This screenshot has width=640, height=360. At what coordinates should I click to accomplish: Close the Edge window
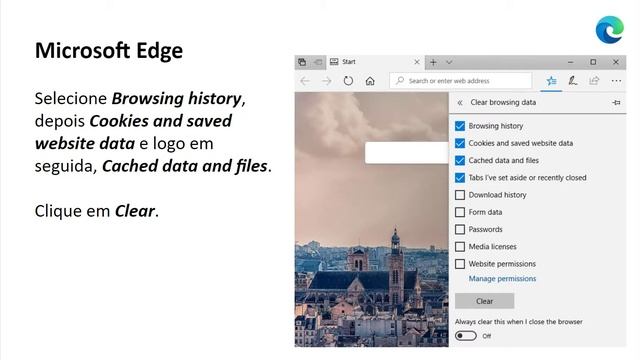click(616, 62)
